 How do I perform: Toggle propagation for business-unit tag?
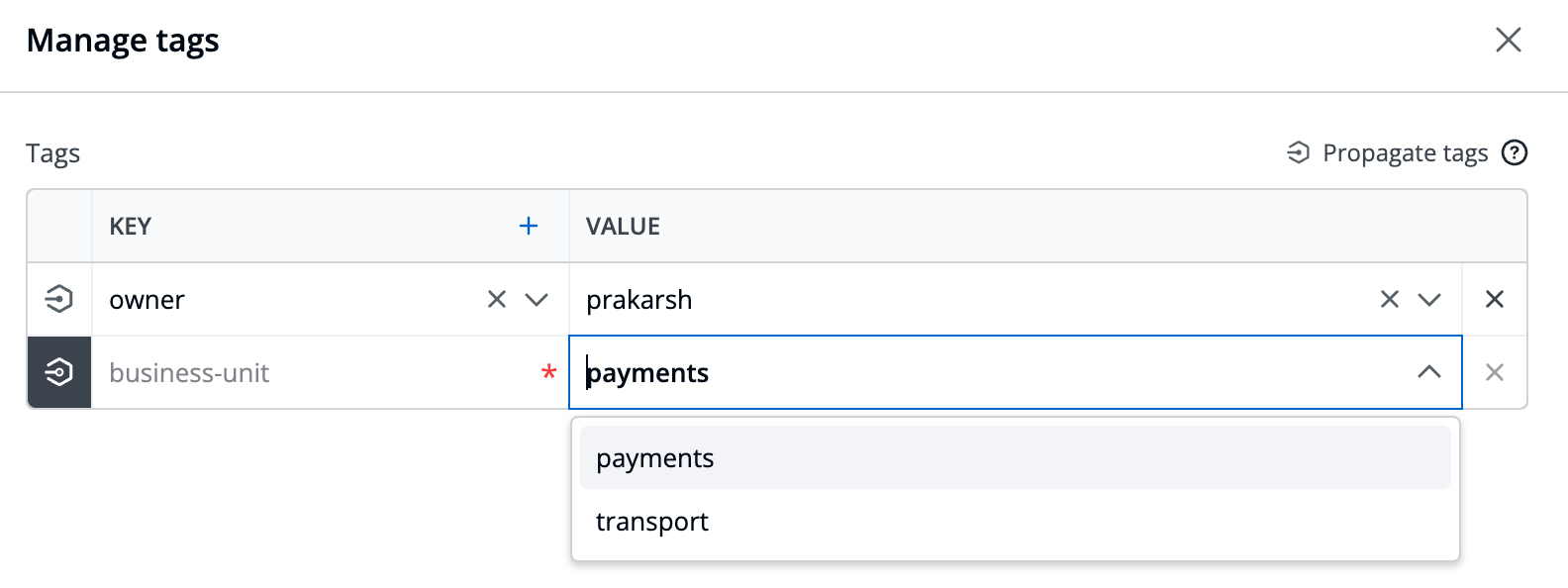pos(59,372)
